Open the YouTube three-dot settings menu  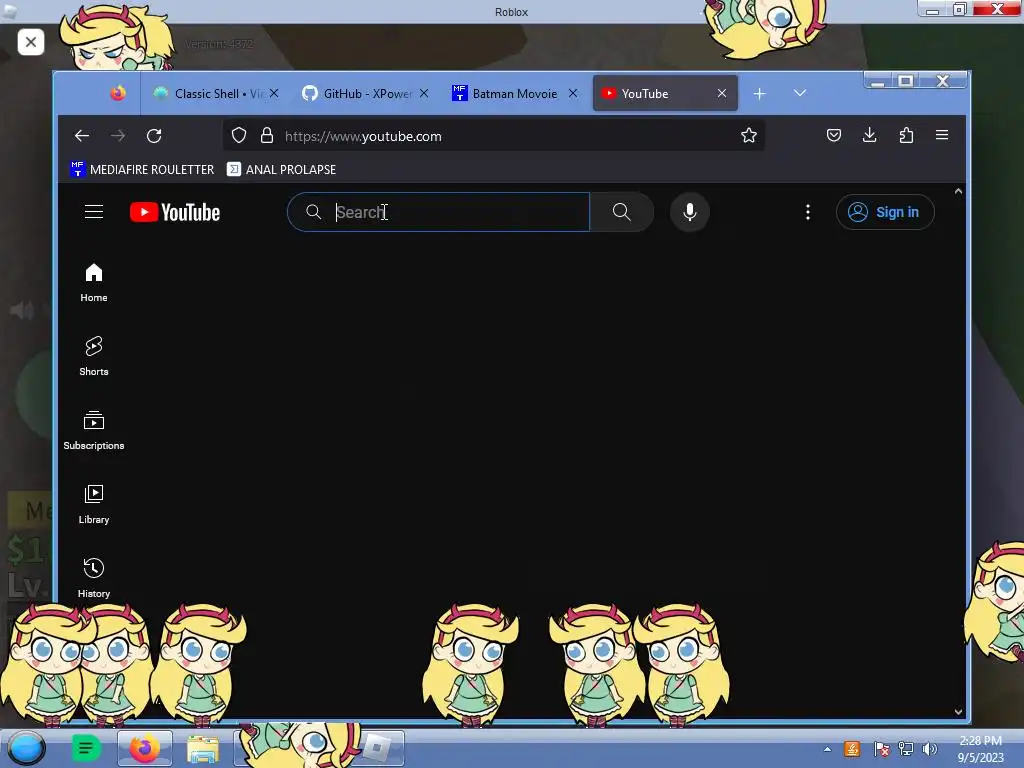click(808, 212)
